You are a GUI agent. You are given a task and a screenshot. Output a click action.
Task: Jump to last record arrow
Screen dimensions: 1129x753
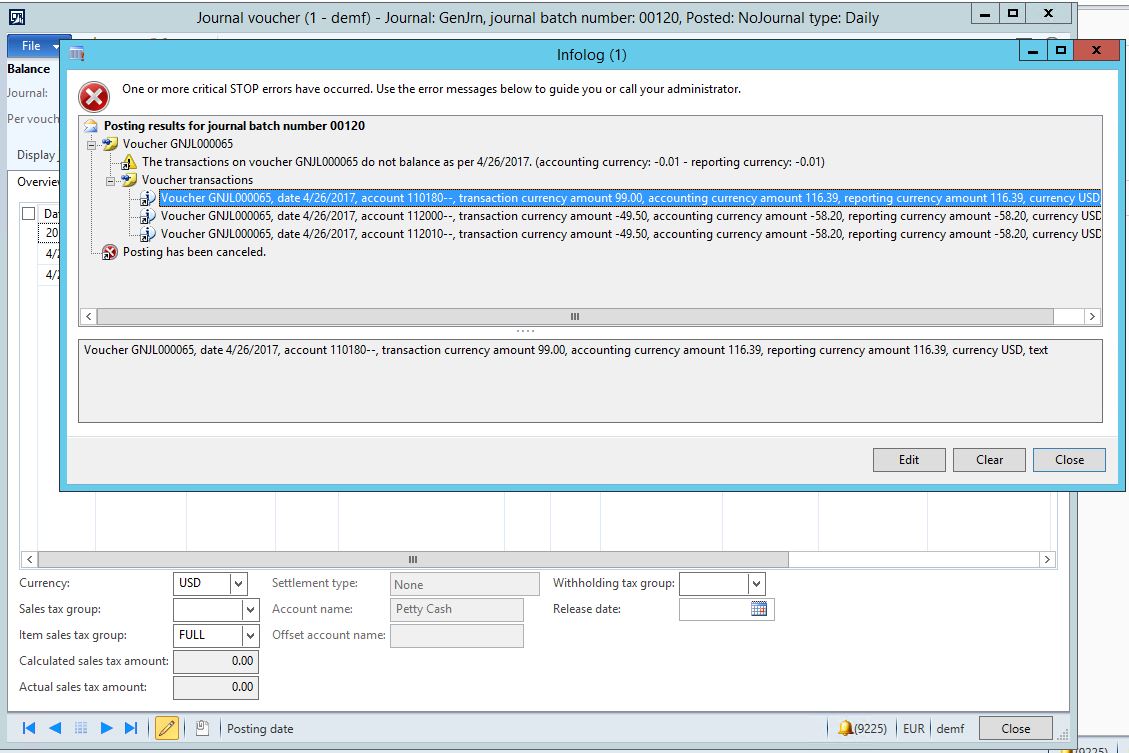[131, 728]
